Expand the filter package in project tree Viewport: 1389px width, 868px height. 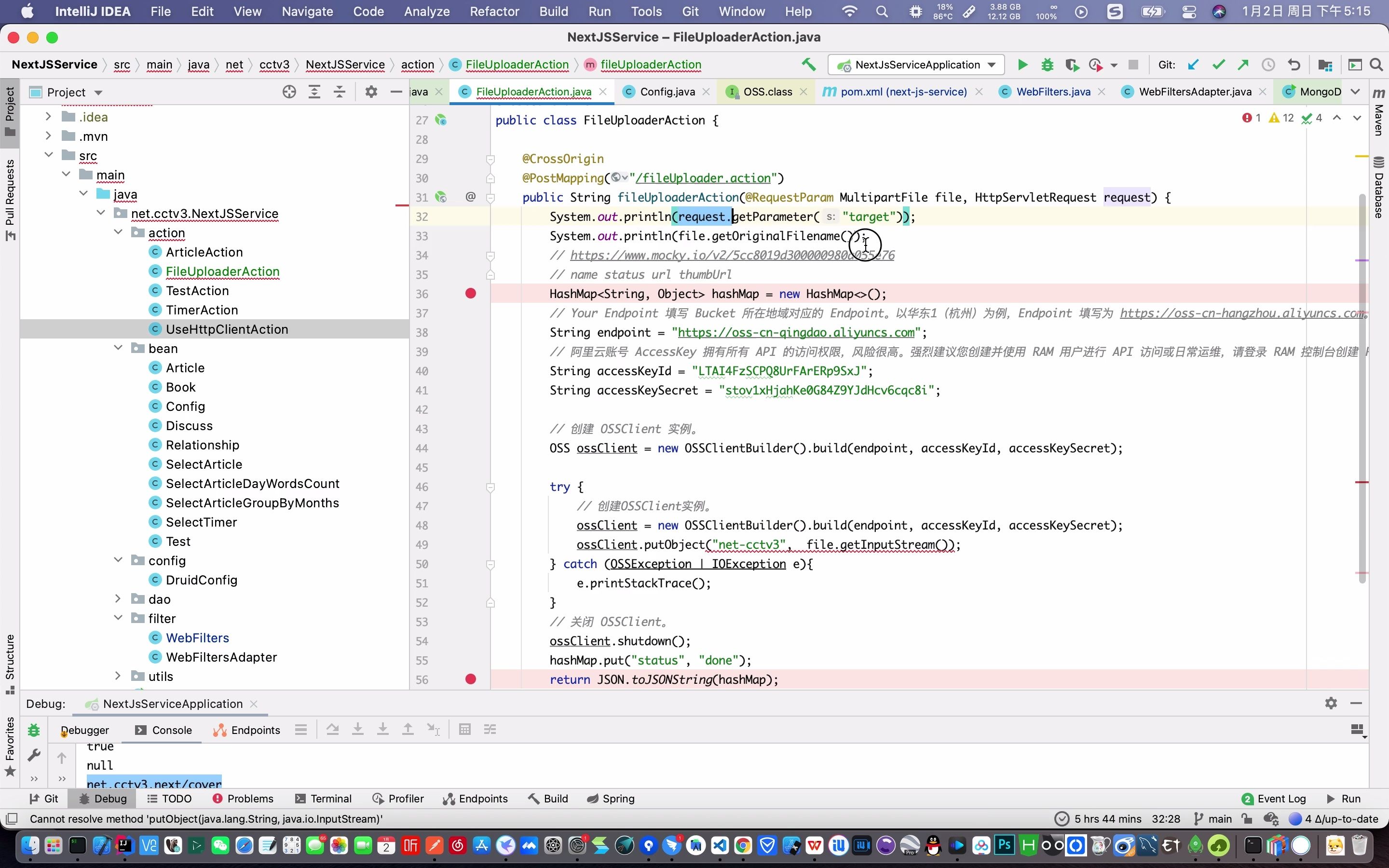118,618
